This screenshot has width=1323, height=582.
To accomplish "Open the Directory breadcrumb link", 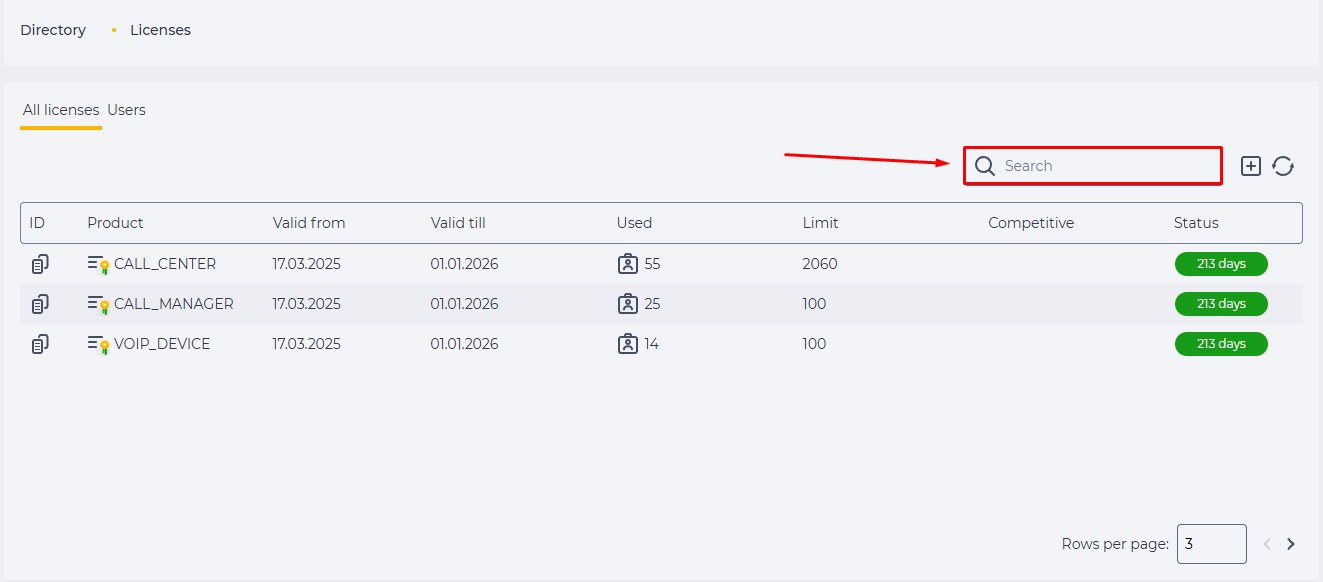I will click(53, 30).
